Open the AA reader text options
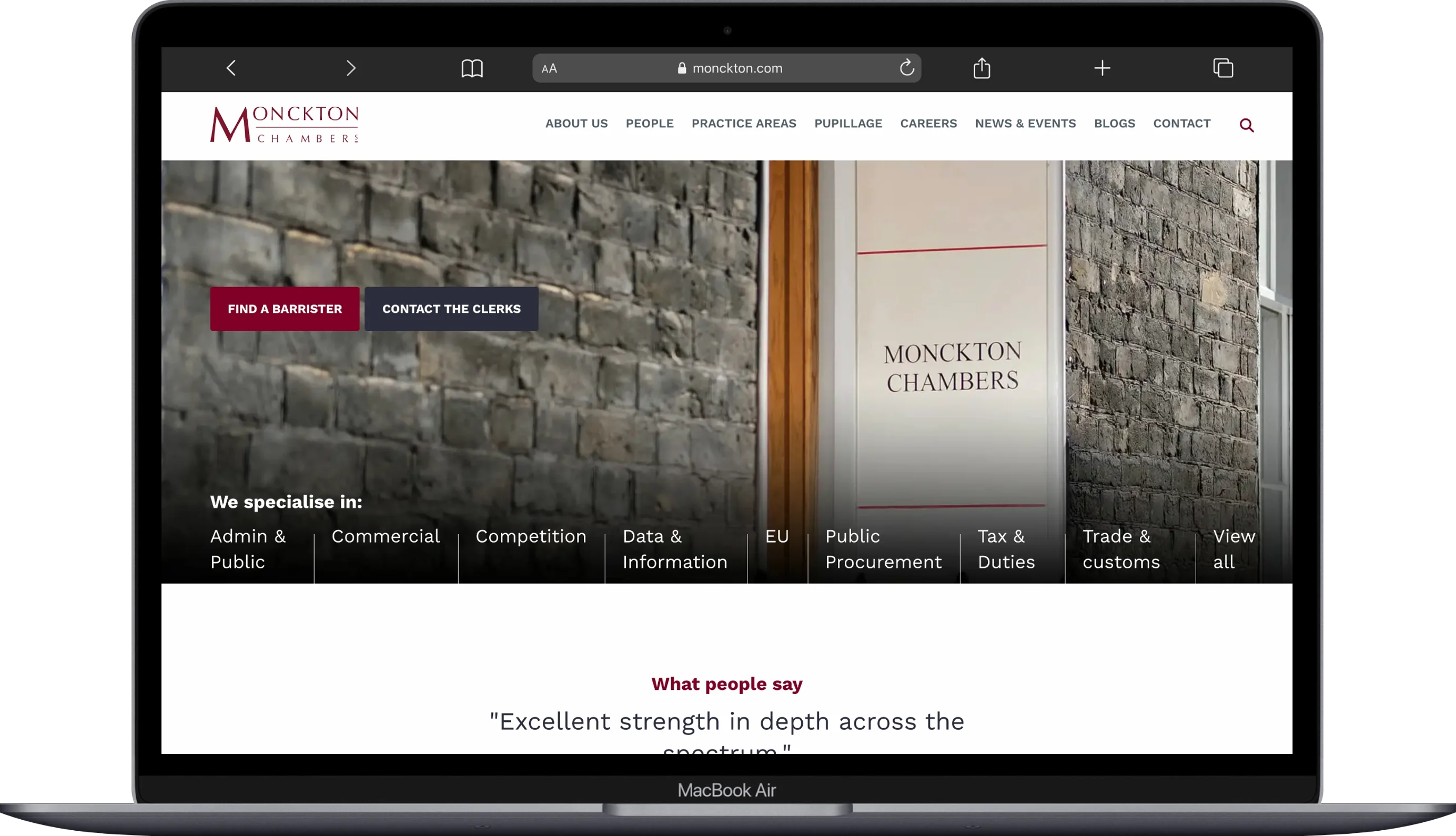 tap(549, 68)
